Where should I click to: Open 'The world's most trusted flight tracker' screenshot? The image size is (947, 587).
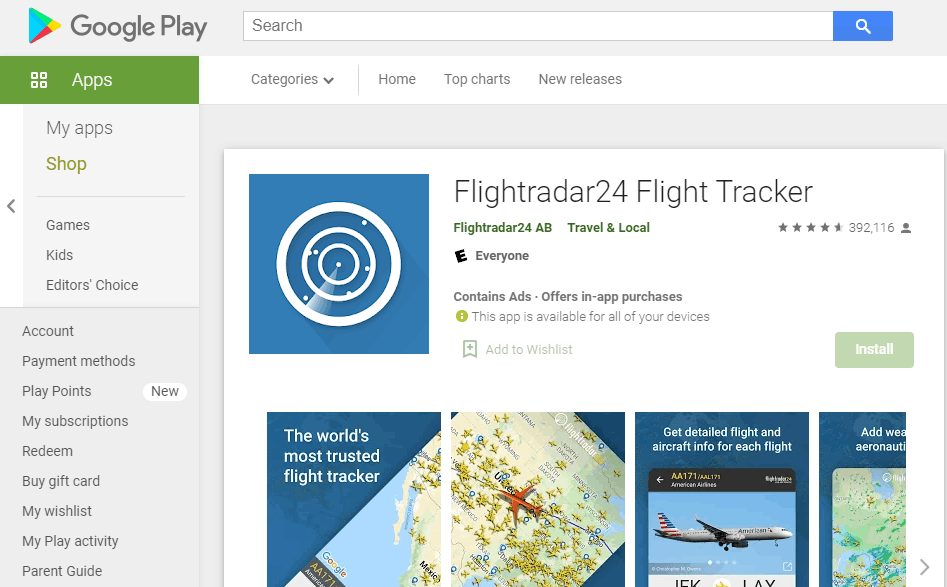(x=354, y=499)
